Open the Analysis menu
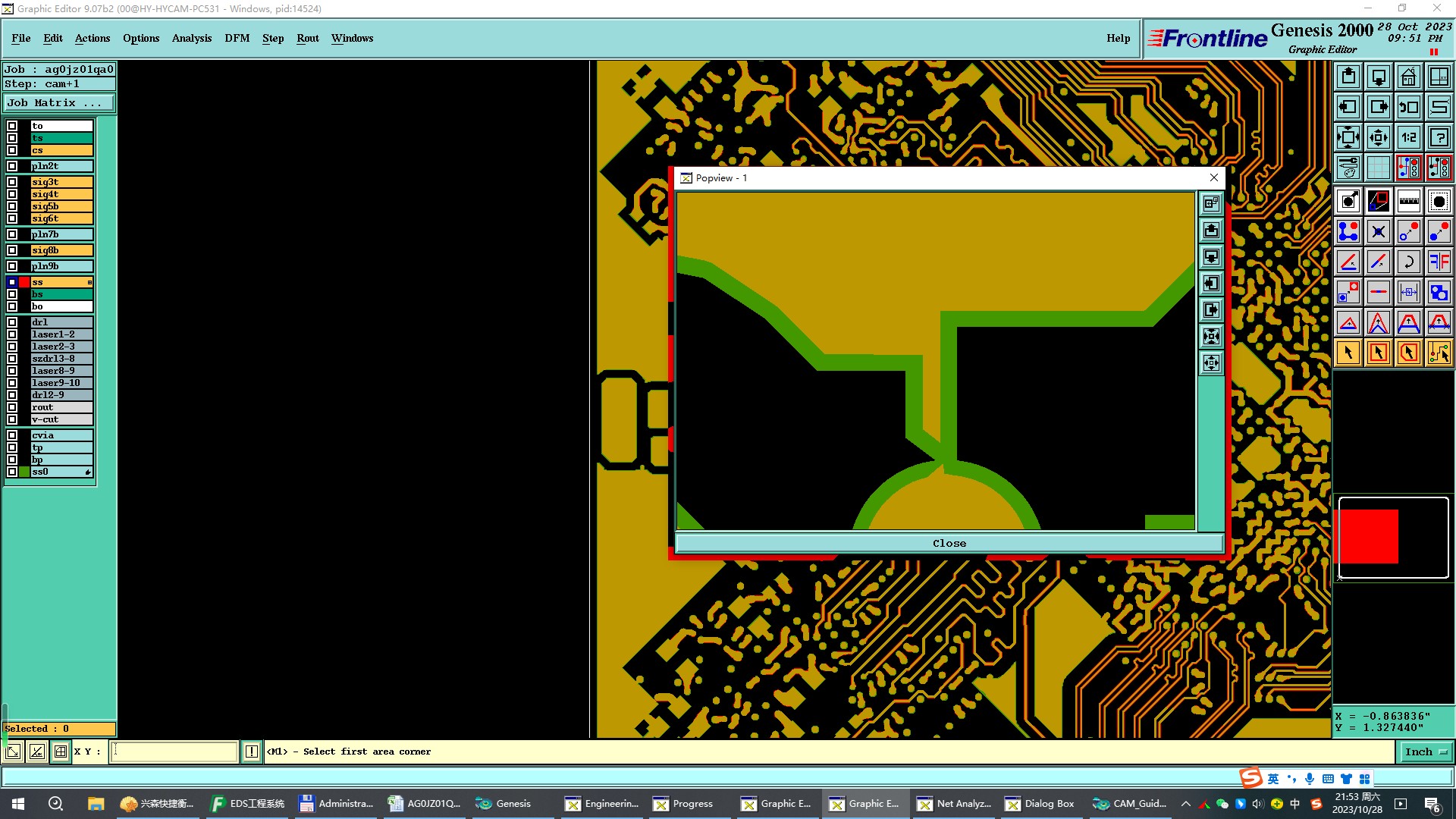The image size is (1456, 819). 191,38
